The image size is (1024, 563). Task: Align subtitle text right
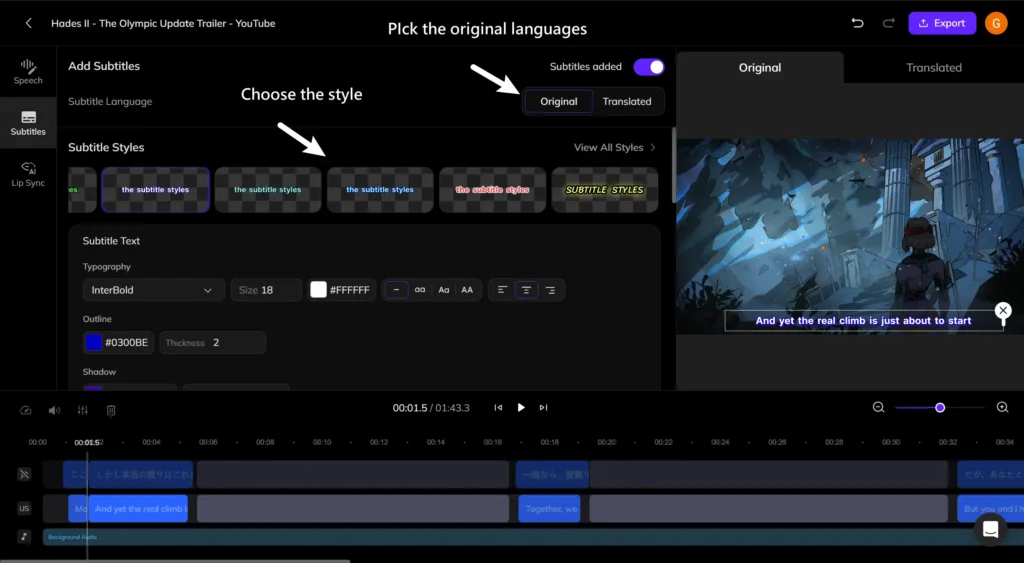coord(551,290)
